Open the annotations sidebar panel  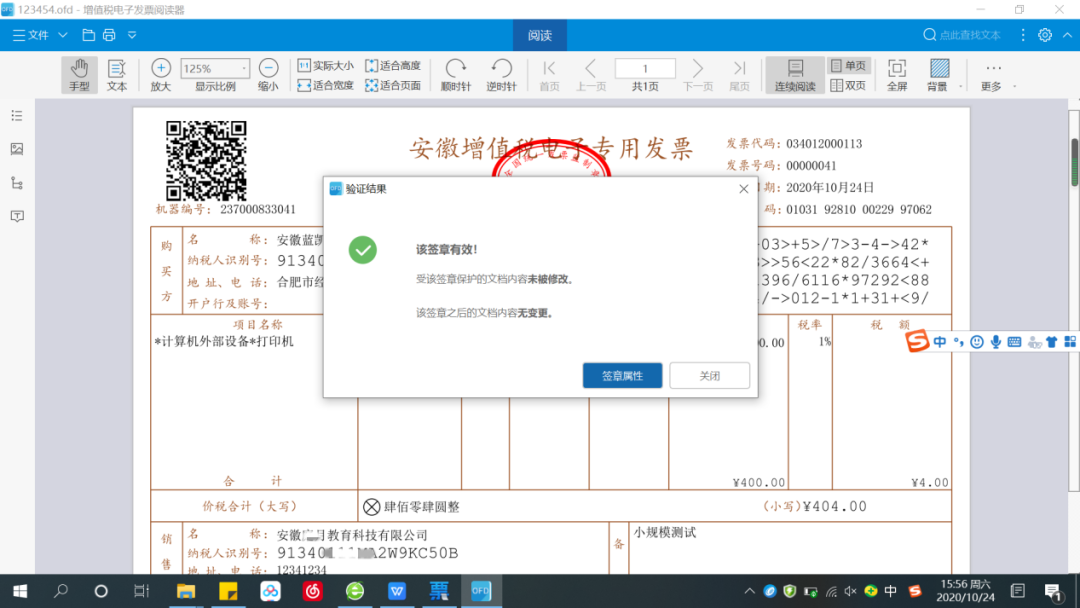tap(17, 216)
